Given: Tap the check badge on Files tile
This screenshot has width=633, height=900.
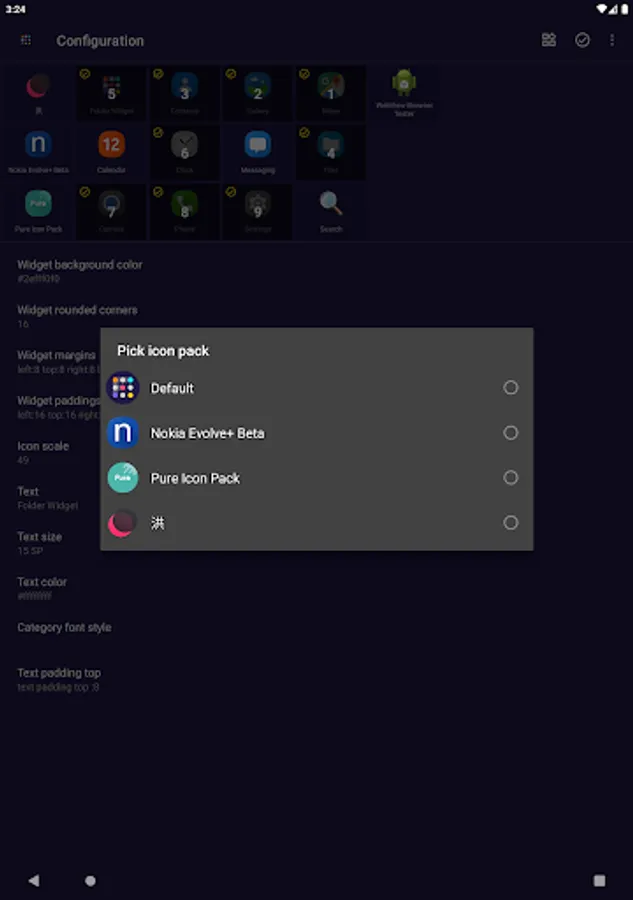Looking at the screenshot, I should tap(304, 133).
